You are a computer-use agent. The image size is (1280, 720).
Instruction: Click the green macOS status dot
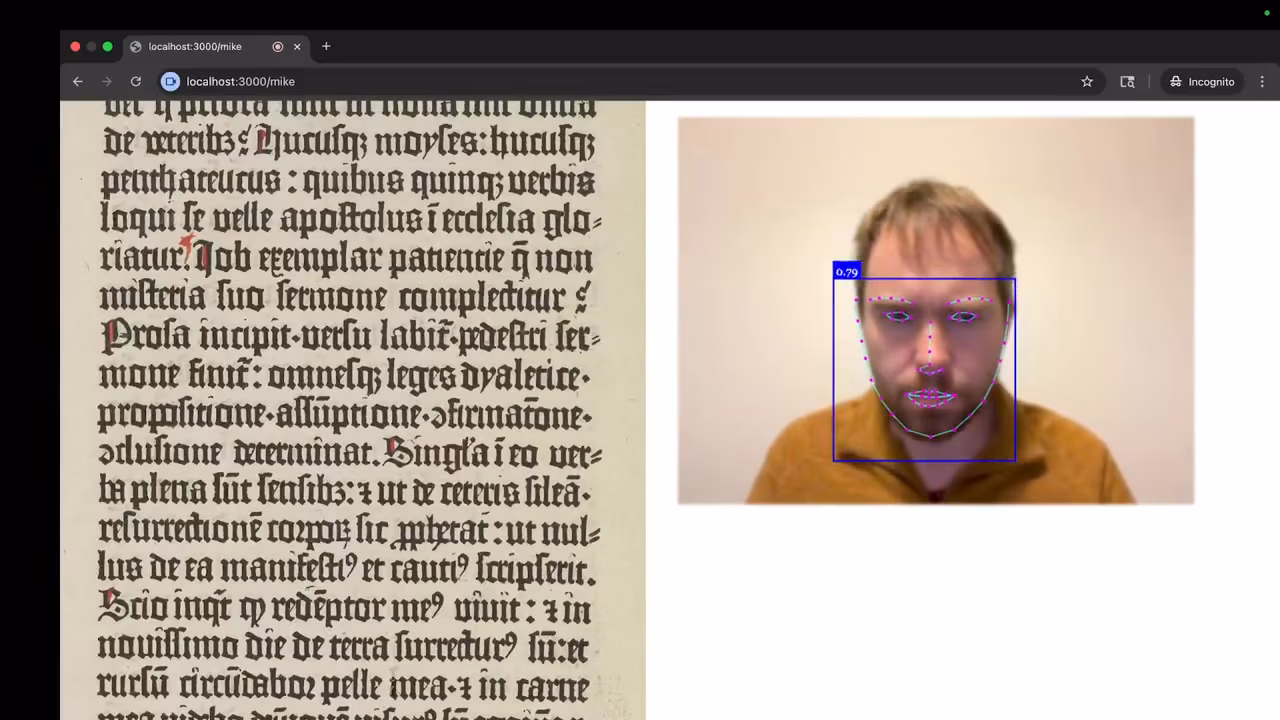(x=1267, y=13)
